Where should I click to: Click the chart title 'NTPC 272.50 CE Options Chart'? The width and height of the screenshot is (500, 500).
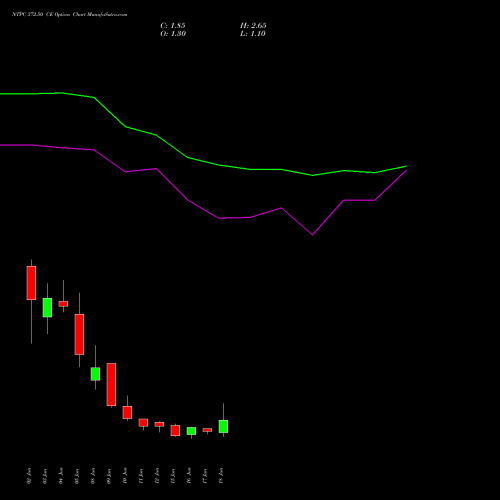point(49,15)
